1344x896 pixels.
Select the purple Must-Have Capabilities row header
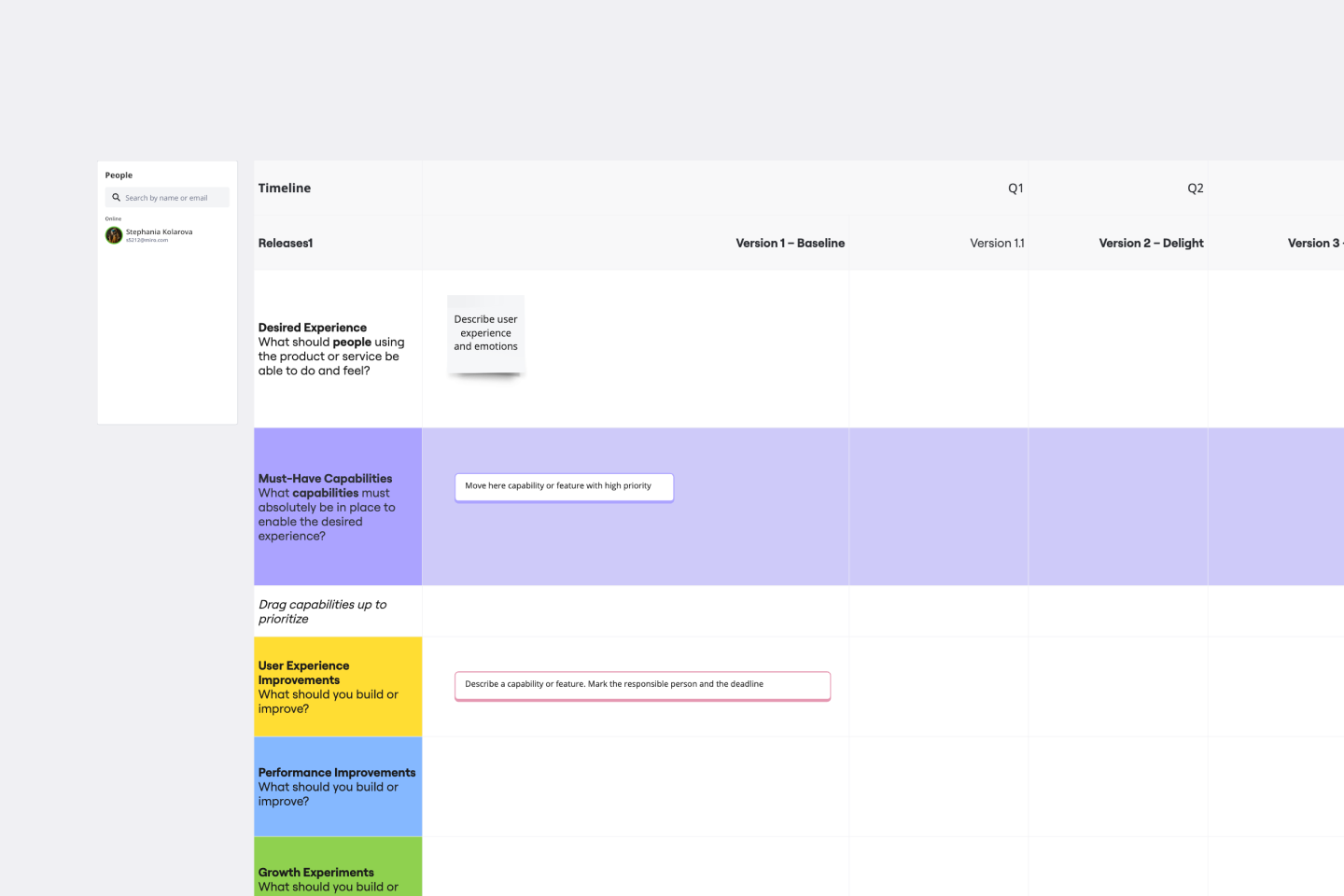click(337, 507)
